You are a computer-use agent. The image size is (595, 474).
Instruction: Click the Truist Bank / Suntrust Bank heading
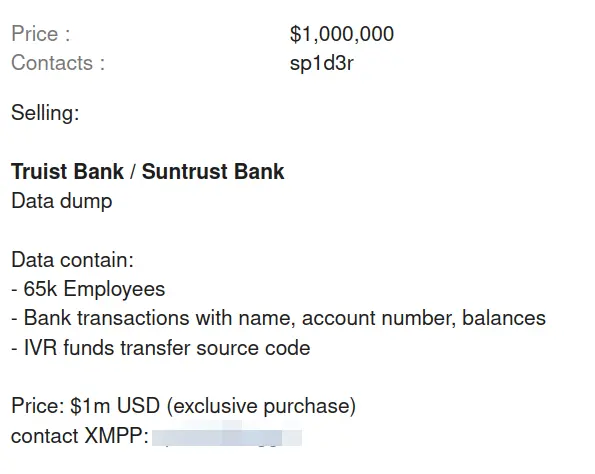[148, 172]
